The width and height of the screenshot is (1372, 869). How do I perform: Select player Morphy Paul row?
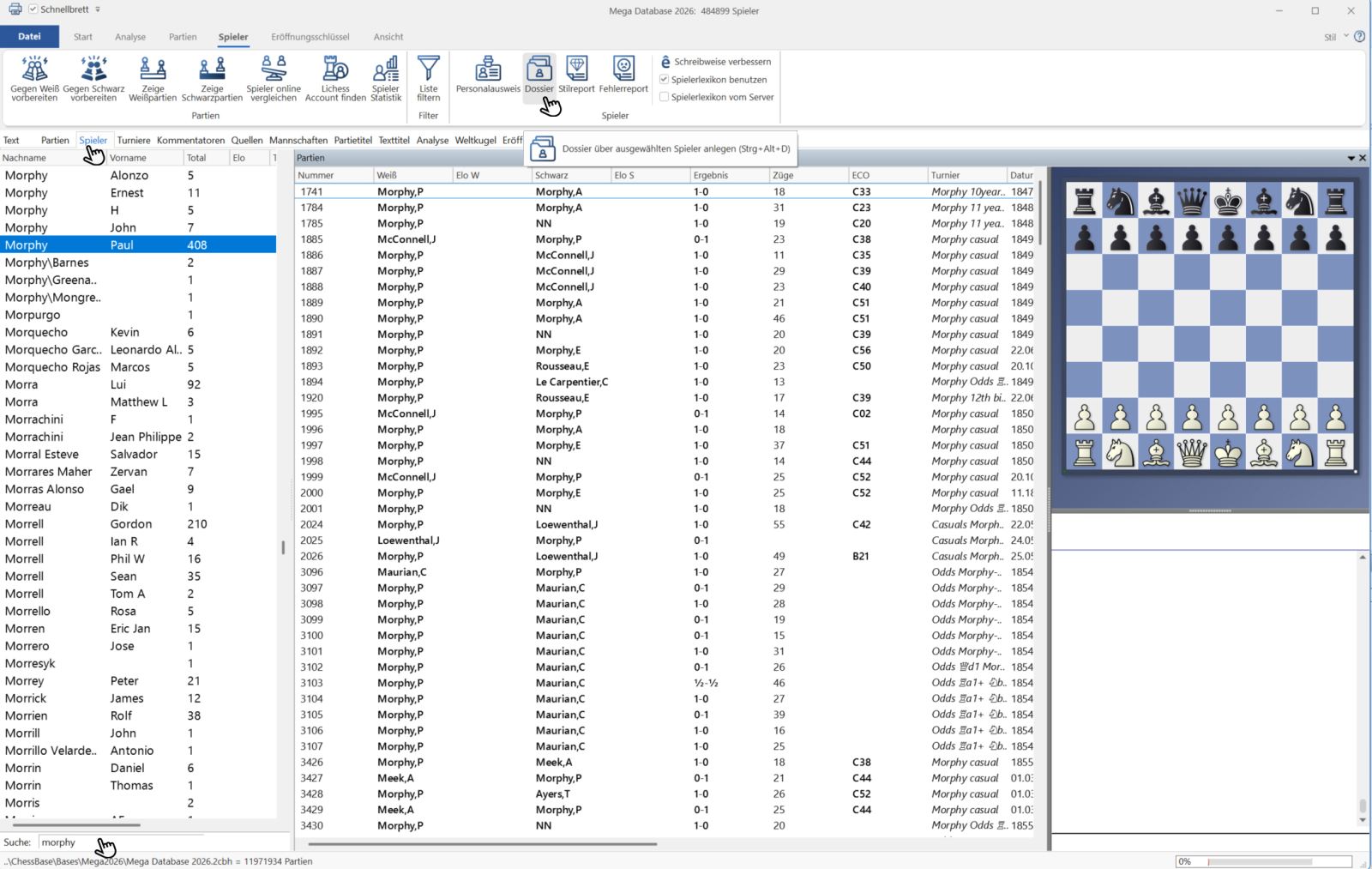click(138, 244)
